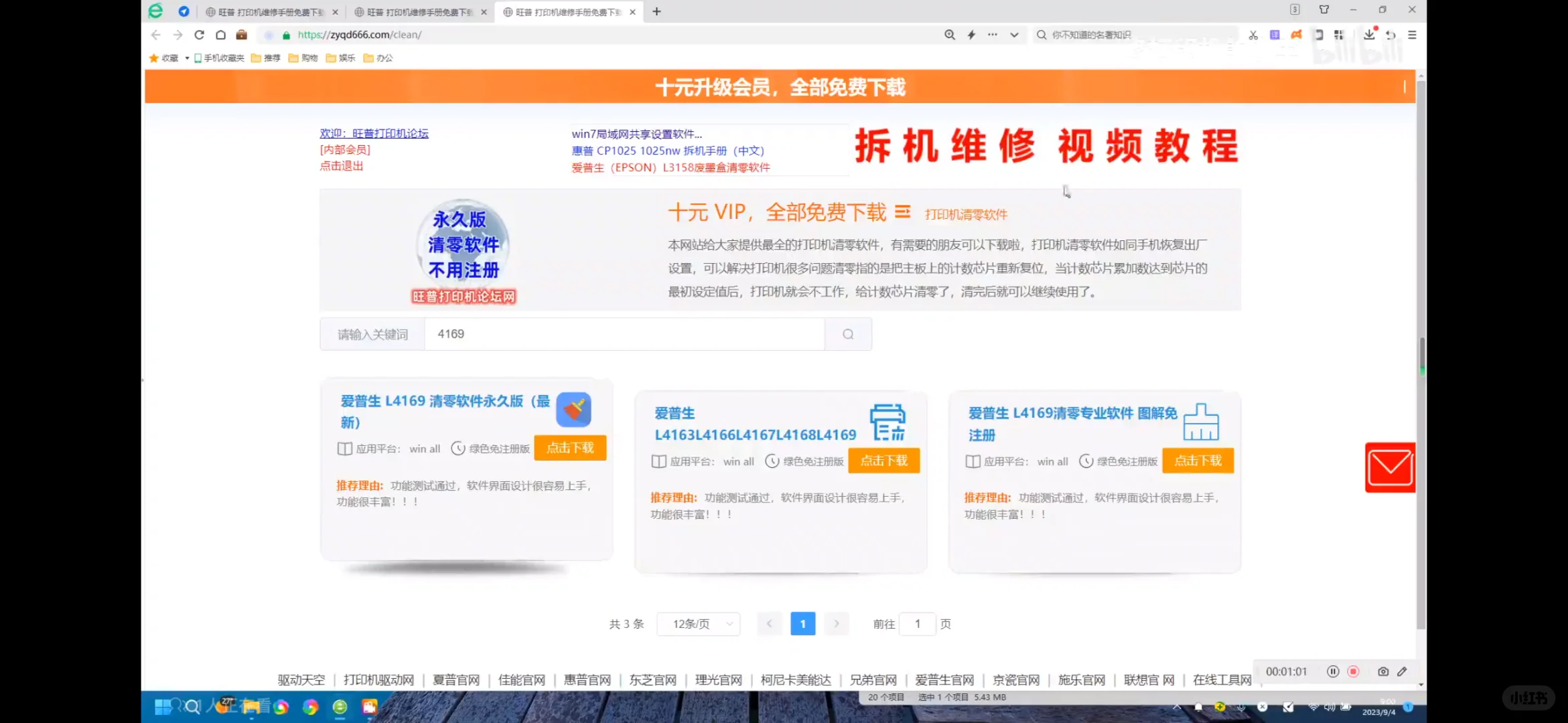The width and height of the screenshot is (1568, 723).
Task: Click 点击下载 on 爱普生 L4169 永久版 card
Action: [x=570, y=447]
